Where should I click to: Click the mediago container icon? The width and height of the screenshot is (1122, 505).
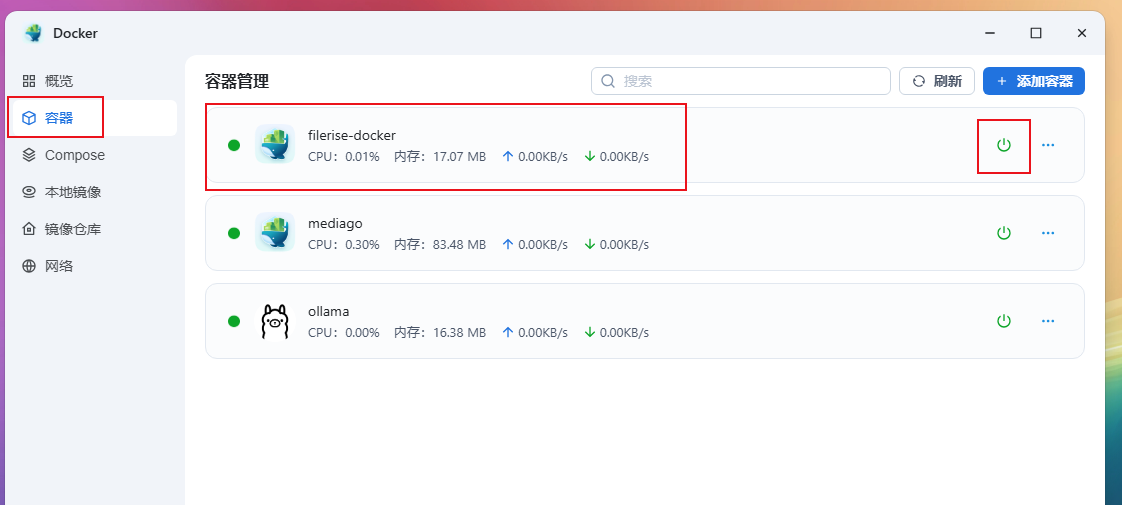(274, 233)
